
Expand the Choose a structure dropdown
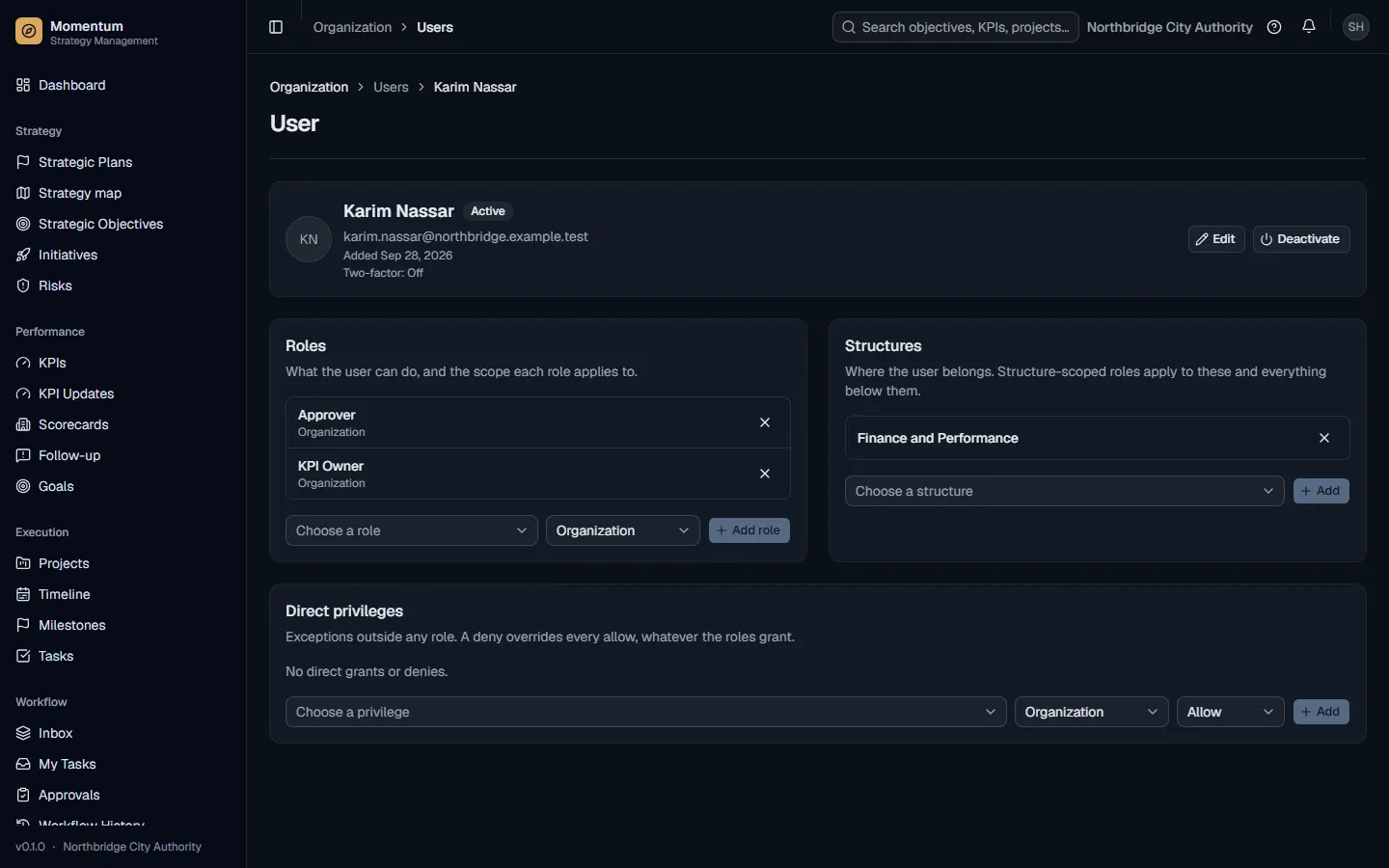(1065, 491)
